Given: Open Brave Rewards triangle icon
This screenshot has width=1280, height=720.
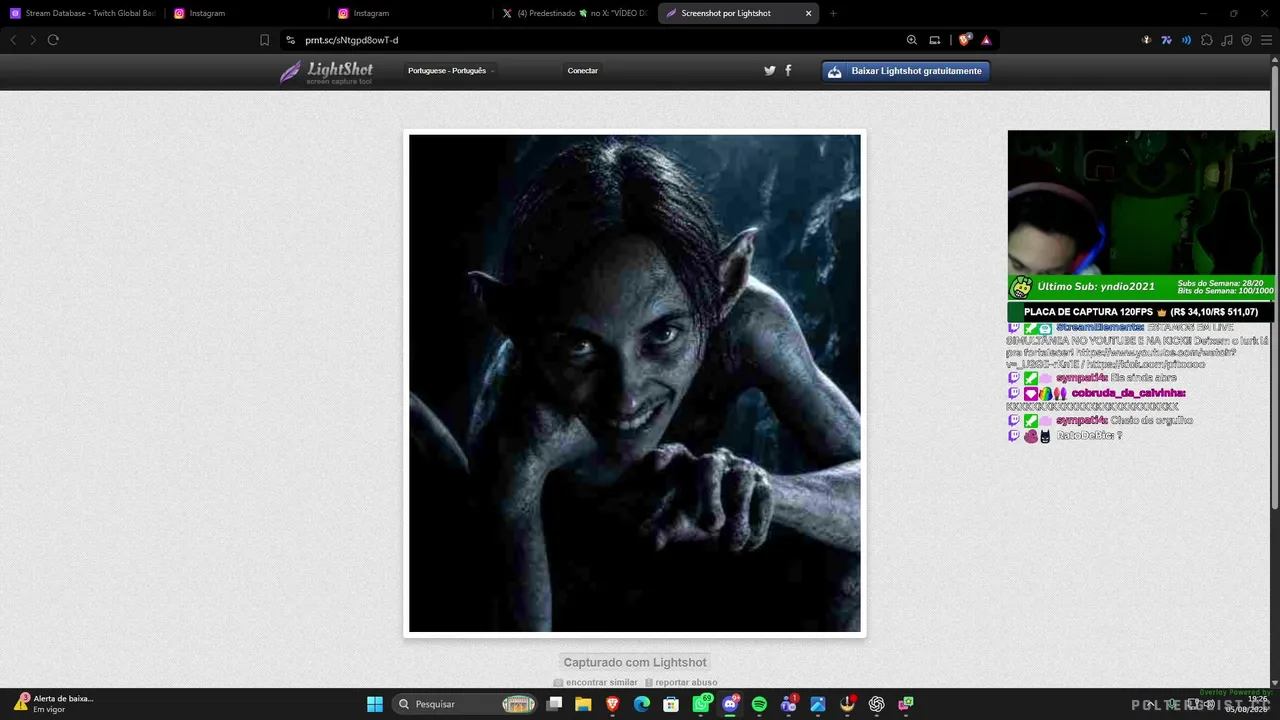Looking at the screenshot, I should pos(986,40).
